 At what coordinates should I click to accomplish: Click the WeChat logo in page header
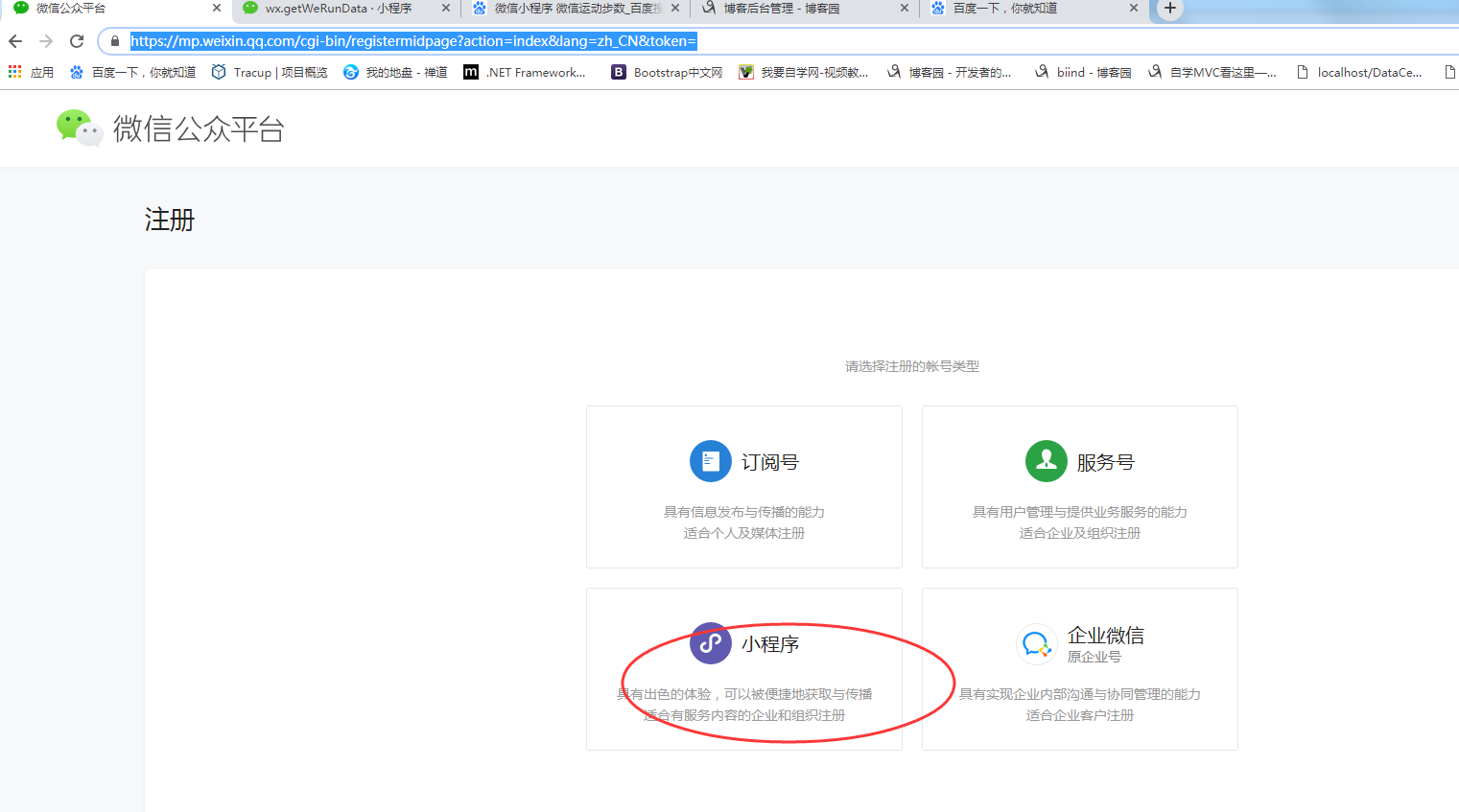pyautogui.click(x=80, y=128)
